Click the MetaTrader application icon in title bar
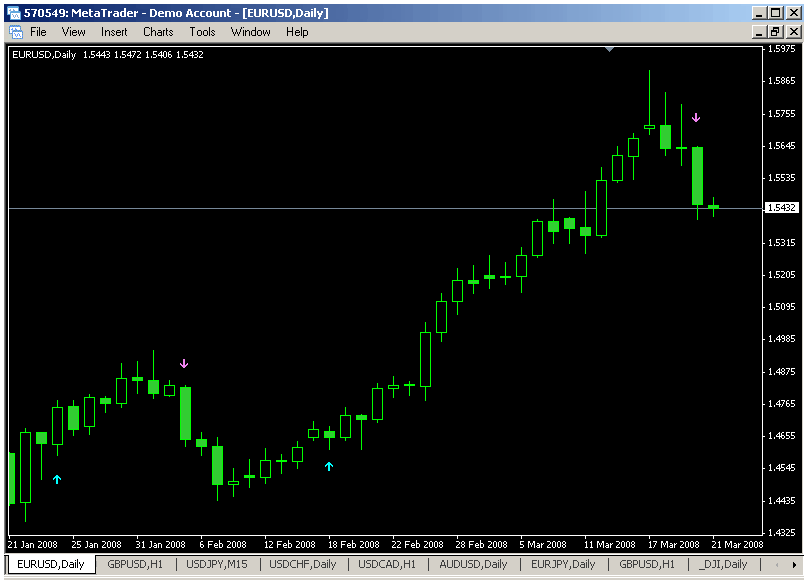The height and width of the screenshot is (580, 808). pyautogui.click(x=14, y=13)
